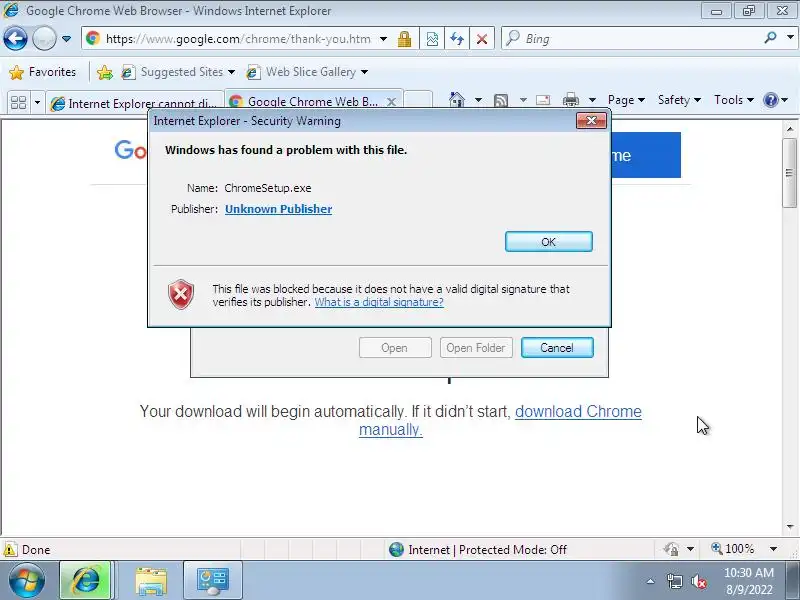Open the Page menu
Screen dimensions: 800x600
click(627, 100)
